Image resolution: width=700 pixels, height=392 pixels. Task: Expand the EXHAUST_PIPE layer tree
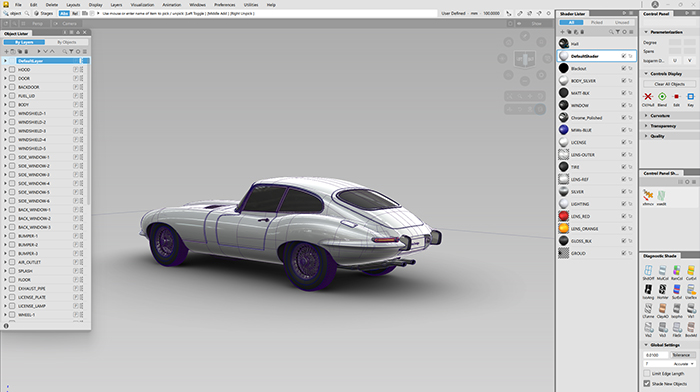point(5,288)
